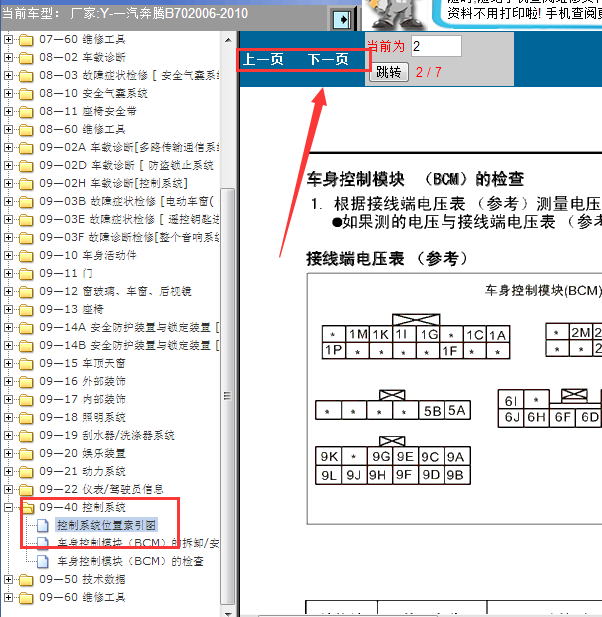Click folder icon of 09—60 维修工具 at bottom
Screen dimensions: 602x617
(x=26, y=598)
